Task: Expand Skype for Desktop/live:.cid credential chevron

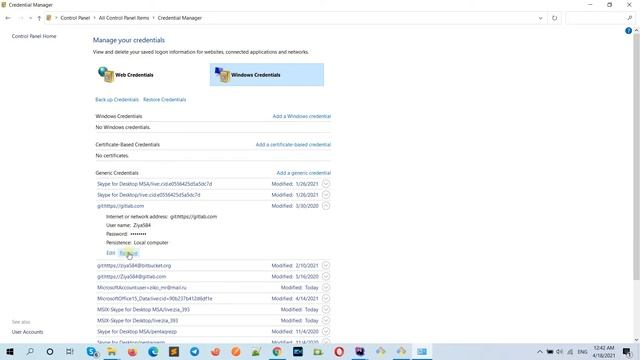Action: pyautogui.click(x=326, y=195)
